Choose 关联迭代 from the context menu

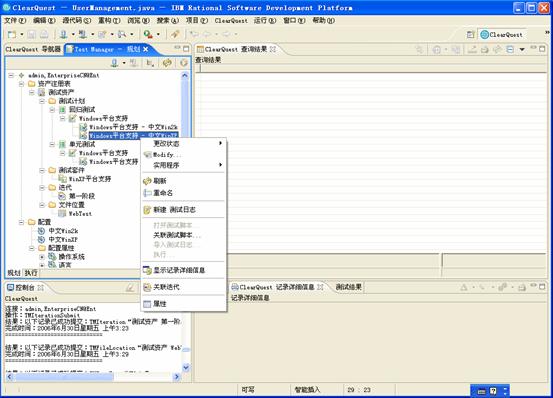183,287
